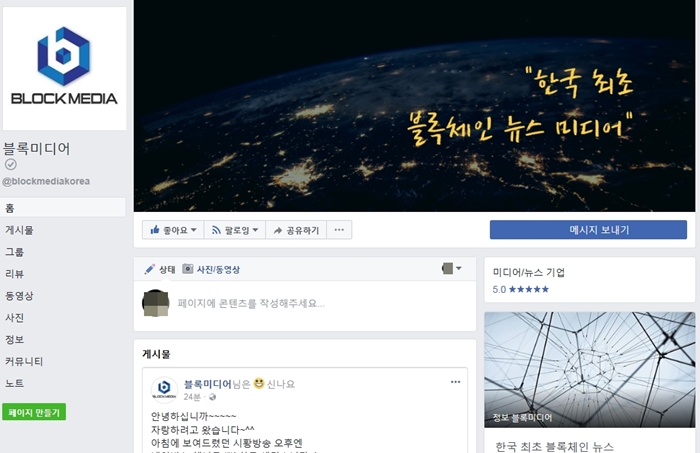
Task: Choose the 사진/동영상 camera option
Action: 211,269
